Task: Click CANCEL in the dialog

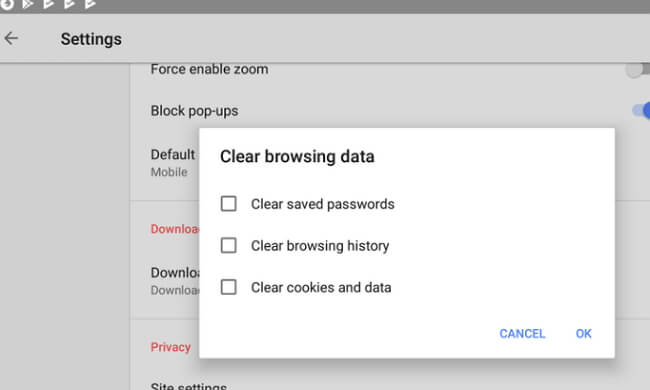Action: tap(522, 334)
